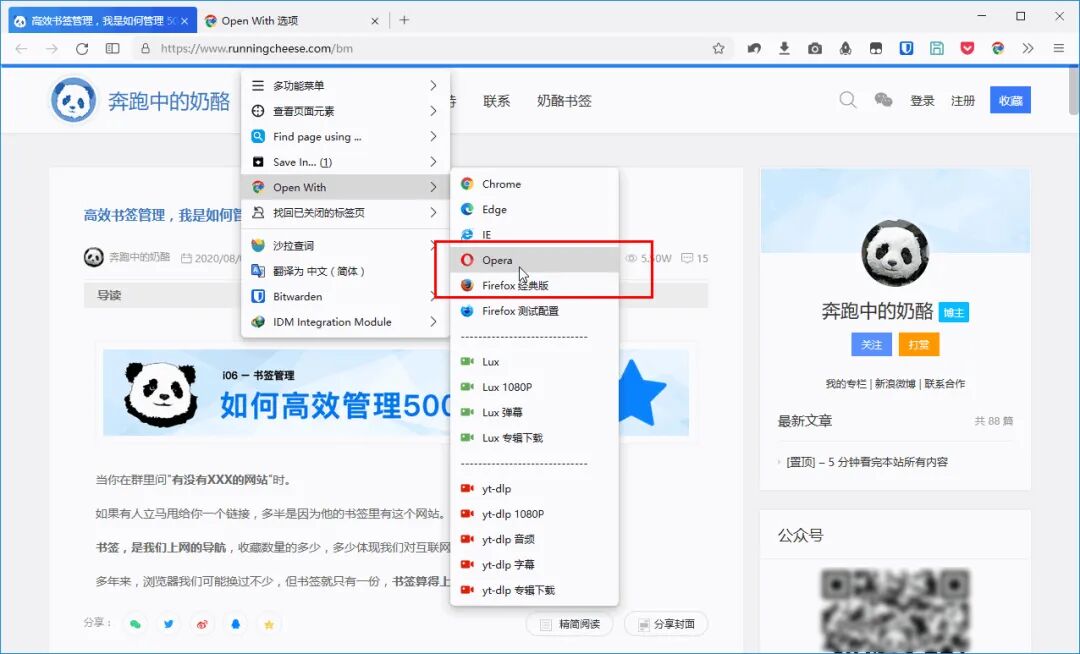
Task: Select Lux 弹幕 entry
Action: [x=534, y=412]
